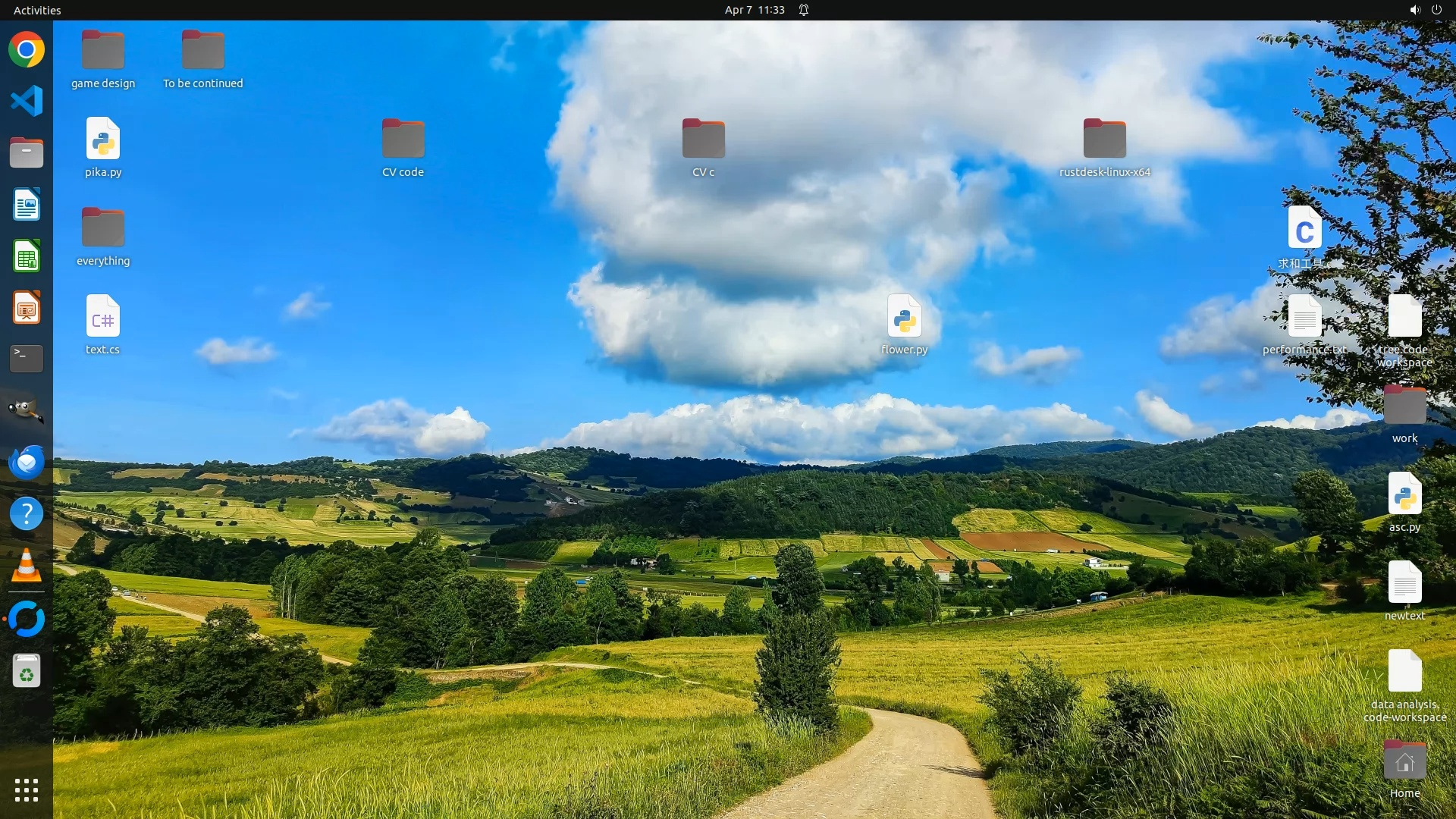Launch GIMP image editor from dock
This screenshot has width=1456, height=819.
(x=27, y=410)
